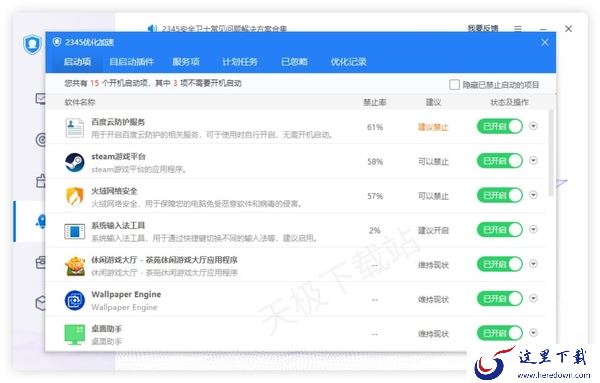Toggle off 桌面助手 startup switch
Image resolution: width=600 pixels, height=383 pixels.
[500, 333]
